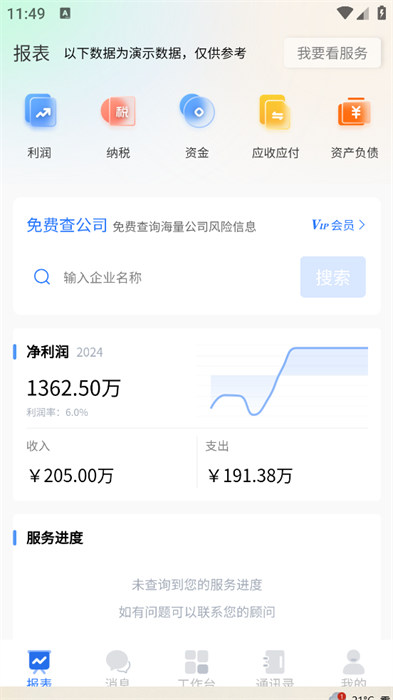Switch to the 消息 messages tab
Screen dimensions: 393x700
[x=118, y=667]
